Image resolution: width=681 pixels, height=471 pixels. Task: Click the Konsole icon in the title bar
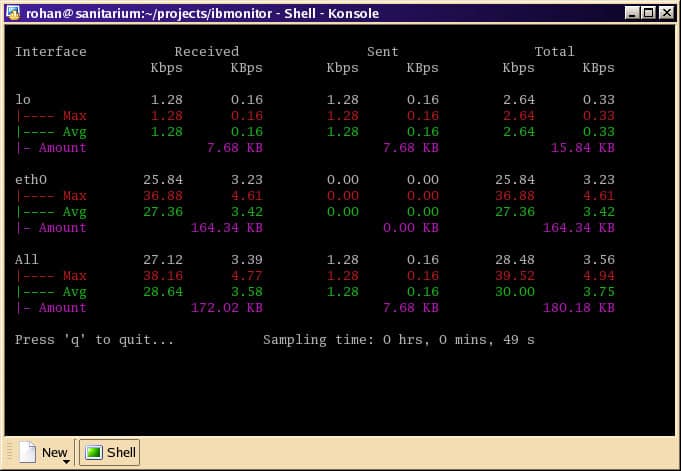(x=13, y=13)
